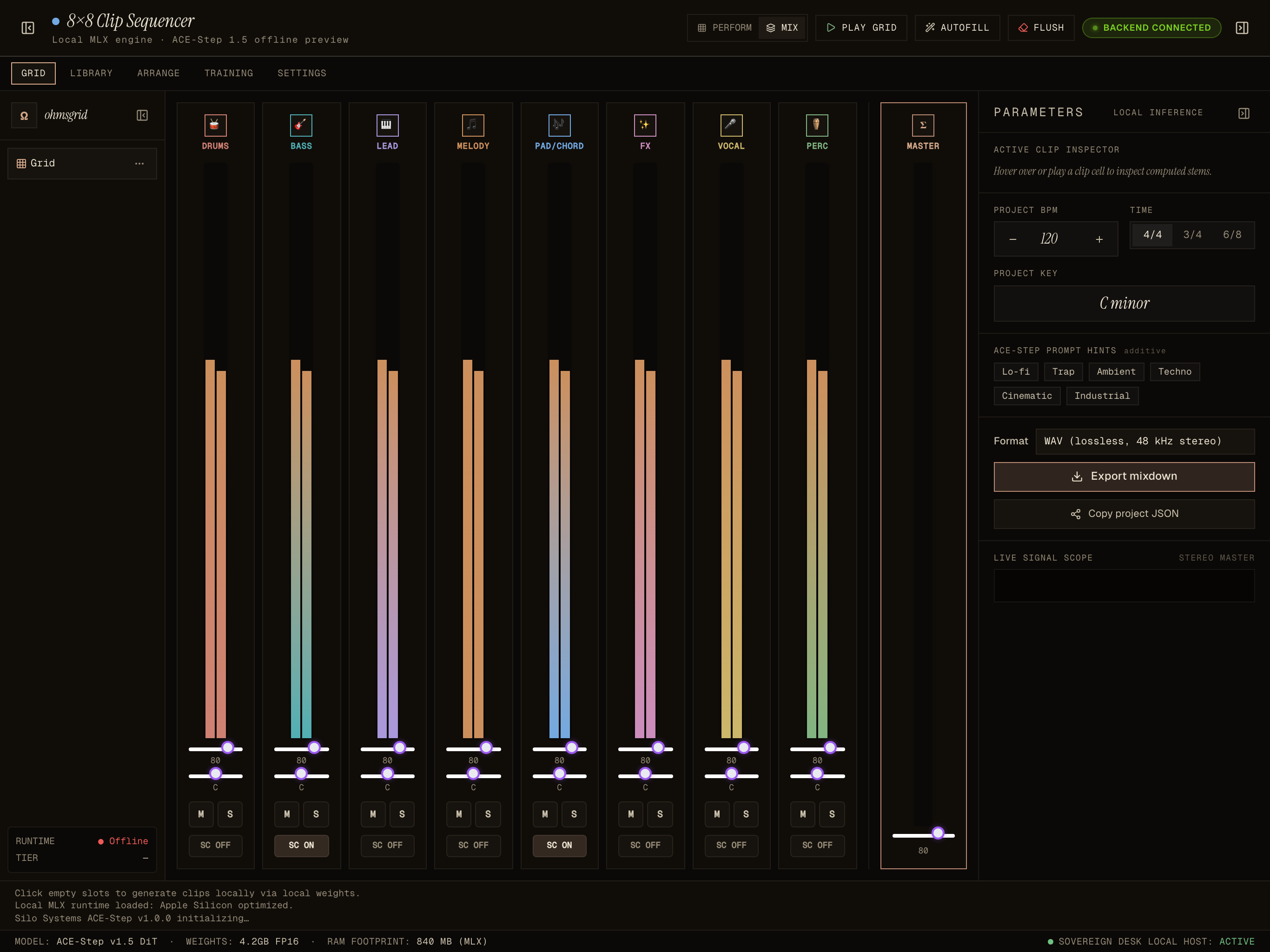
Task: Enable Lead sidechain SC OFF
Action: (x=387, y=845)
